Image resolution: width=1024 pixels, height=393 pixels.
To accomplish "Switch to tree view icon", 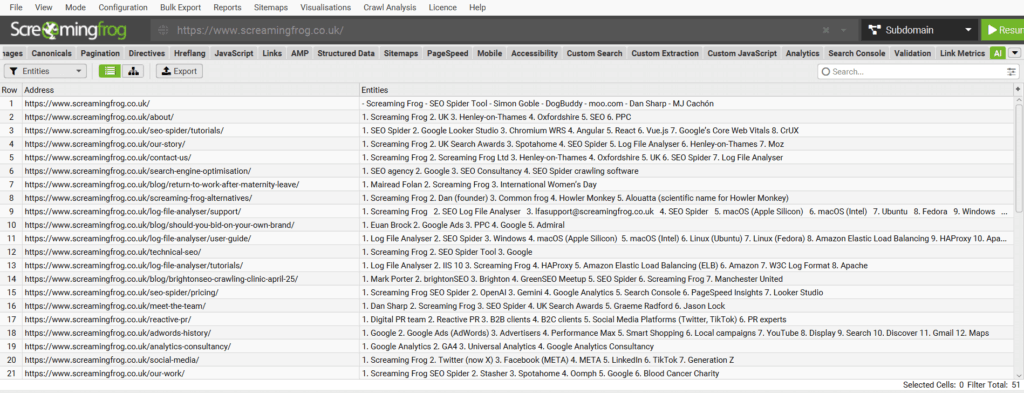I will [133, 71].
